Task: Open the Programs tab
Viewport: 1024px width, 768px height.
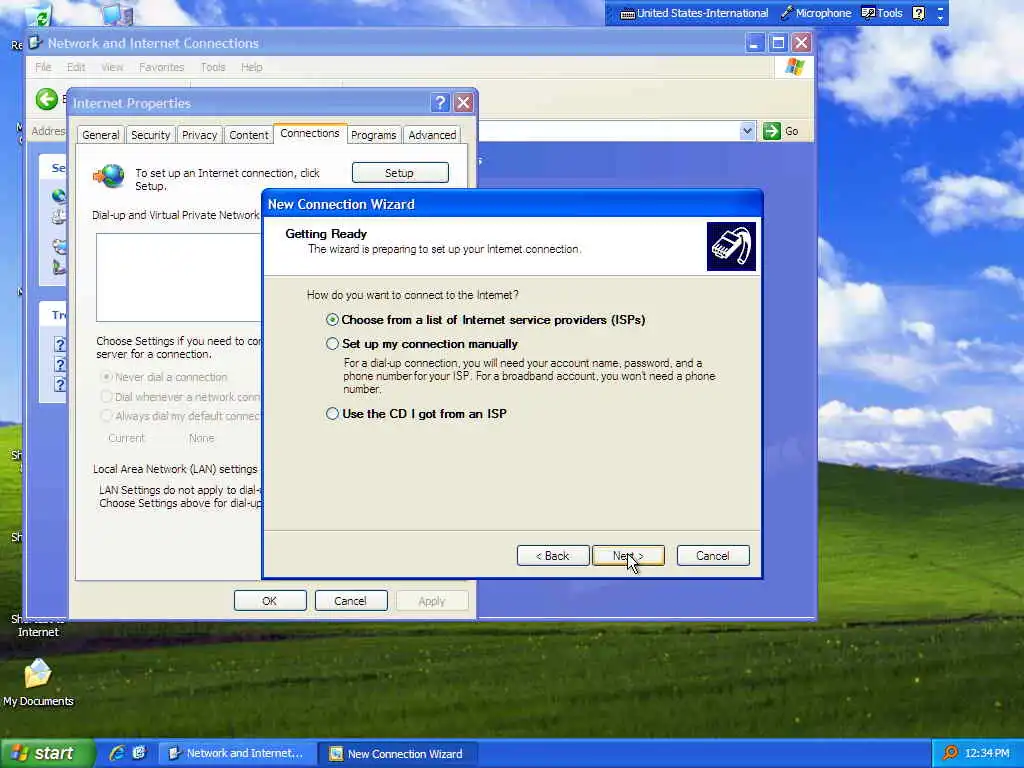Action: pyautogui.click(x=374, y=135)
